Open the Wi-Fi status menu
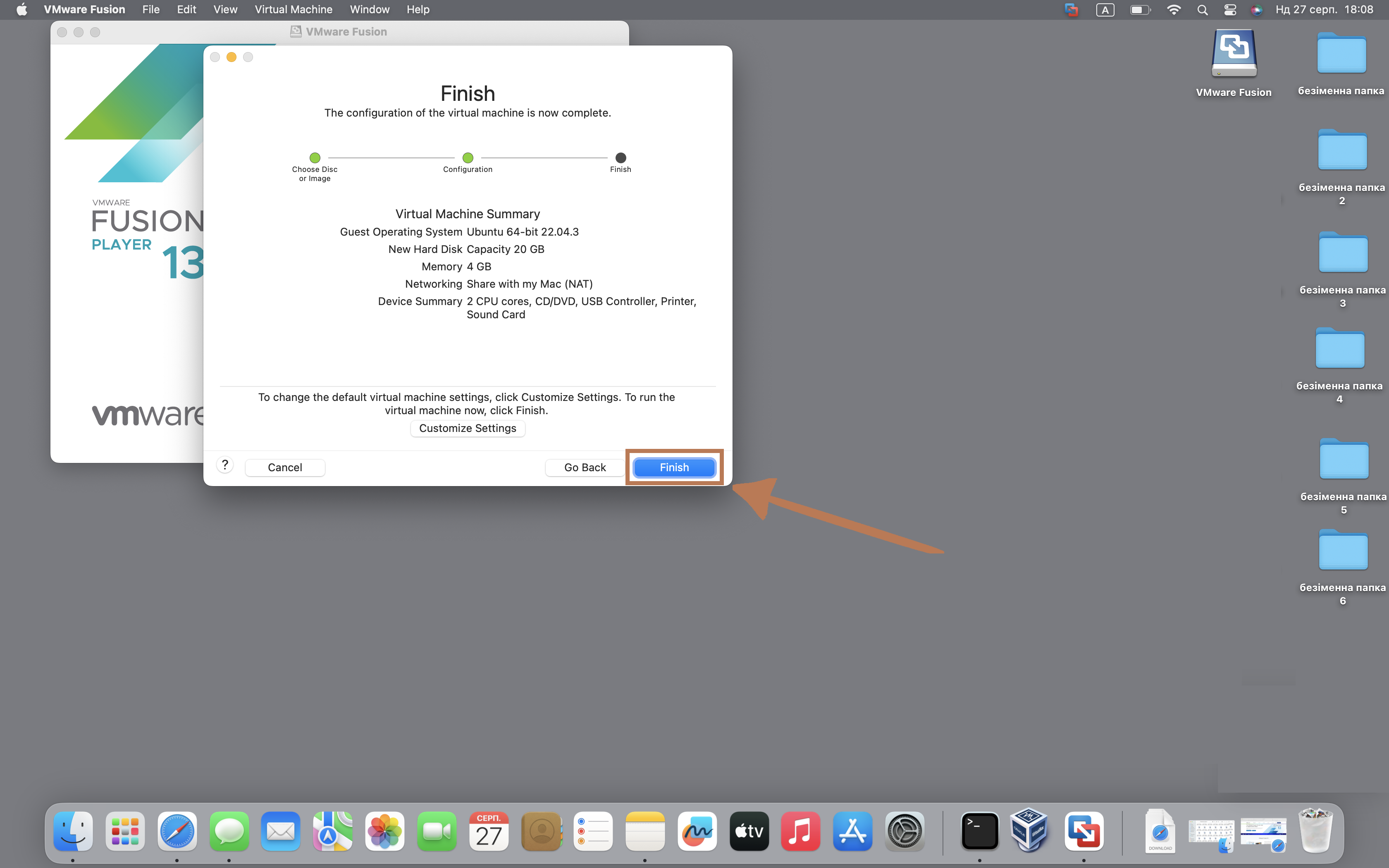1389x868 pixels. coord(1174,9)
